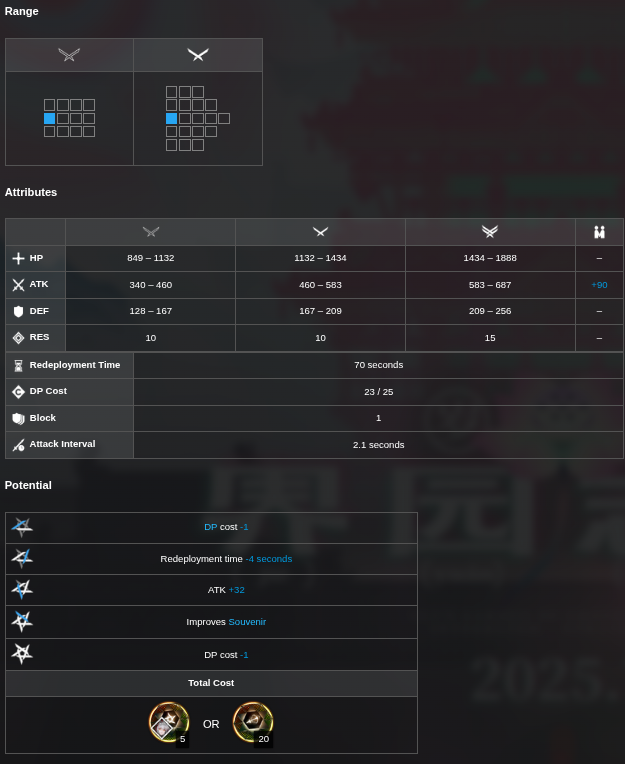Click potential icon in Redeployment time row
The height and width of the screenshot is (764, 625).
click(22, 559)
